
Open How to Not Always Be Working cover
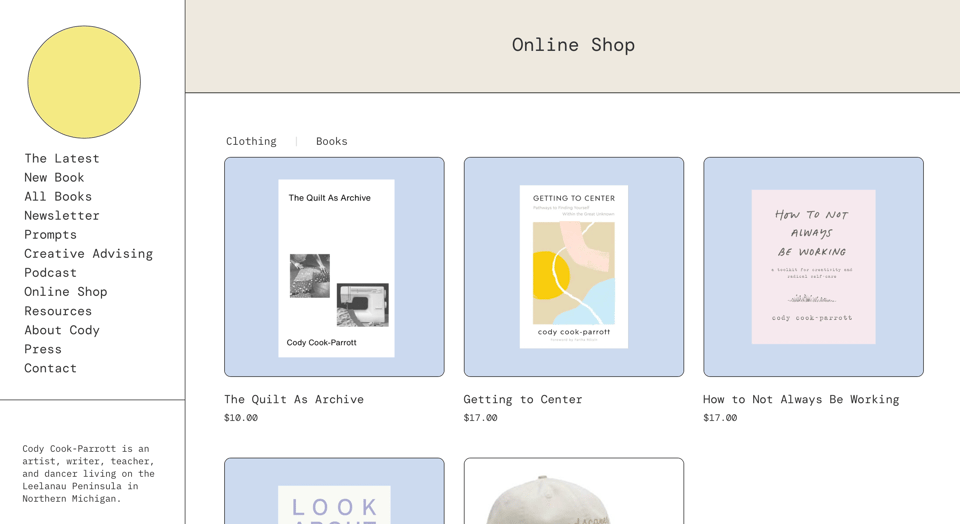point(813,267)
